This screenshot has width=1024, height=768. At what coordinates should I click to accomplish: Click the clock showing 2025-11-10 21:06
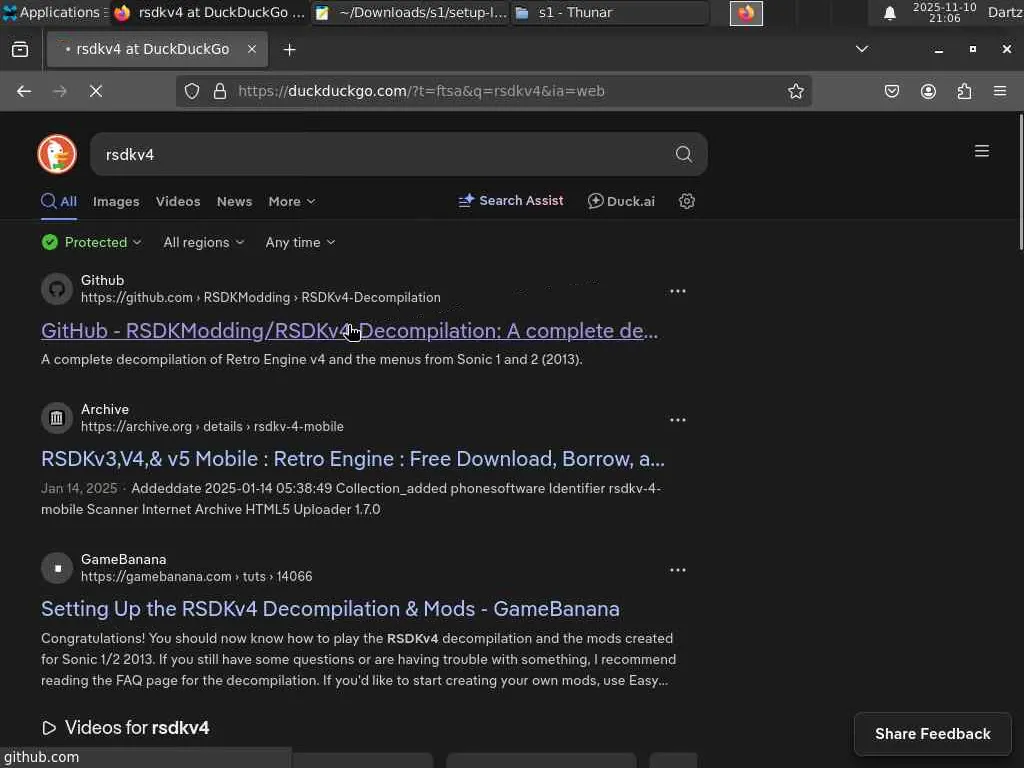click(944, 12)
